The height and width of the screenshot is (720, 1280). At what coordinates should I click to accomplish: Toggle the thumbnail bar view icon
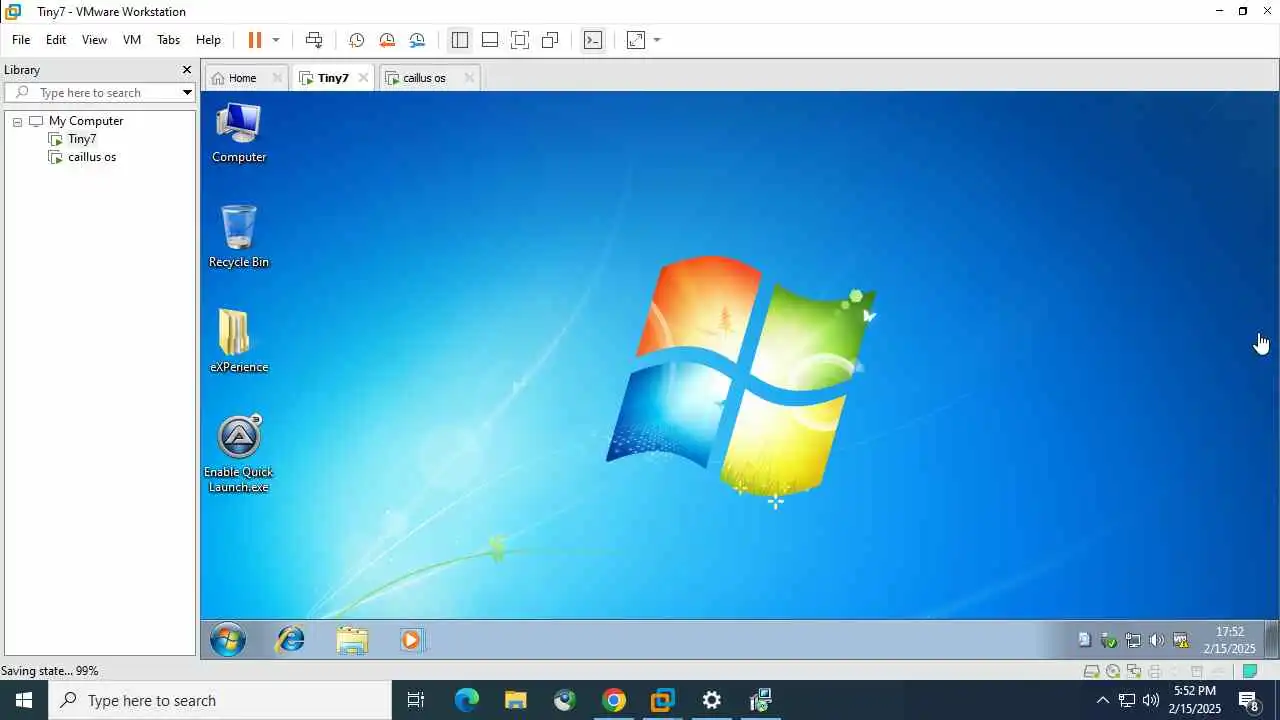tap(490, 40)
